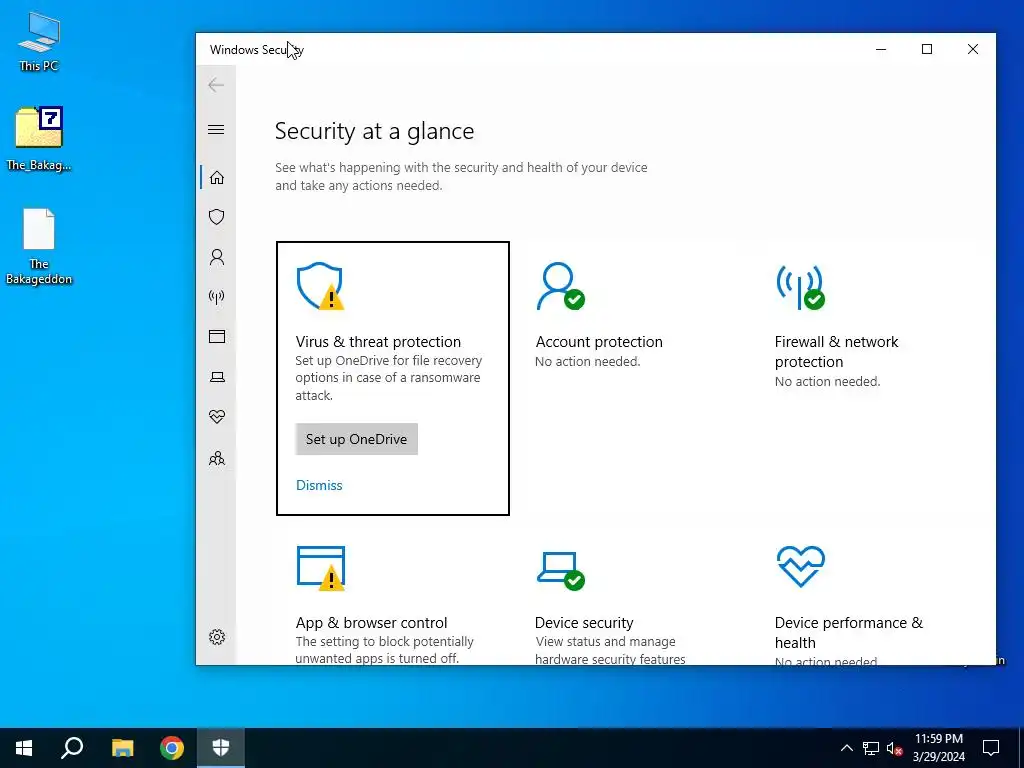
Task: Open Device security heading
Action: point(584,622)
